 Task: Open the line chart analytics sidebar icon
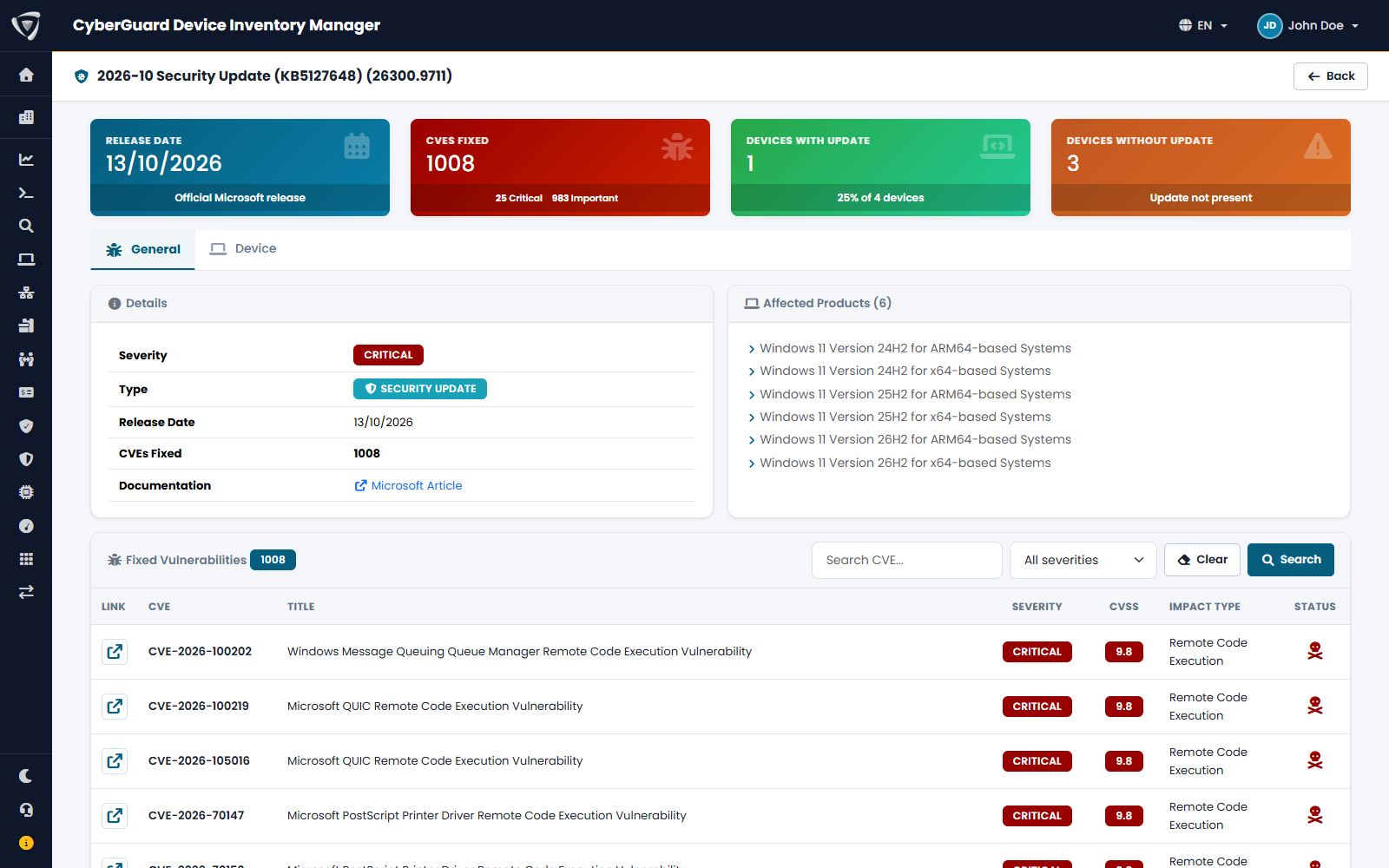pos(26,160)
